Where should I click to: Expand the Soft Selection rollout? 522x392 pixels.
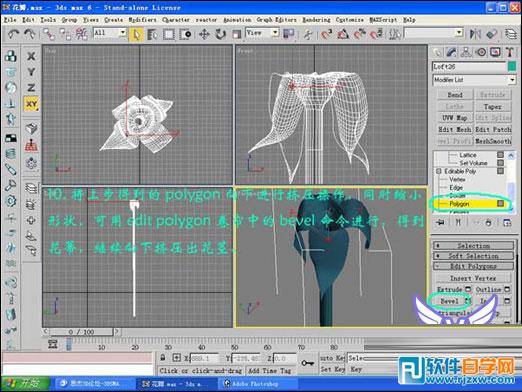473,256
